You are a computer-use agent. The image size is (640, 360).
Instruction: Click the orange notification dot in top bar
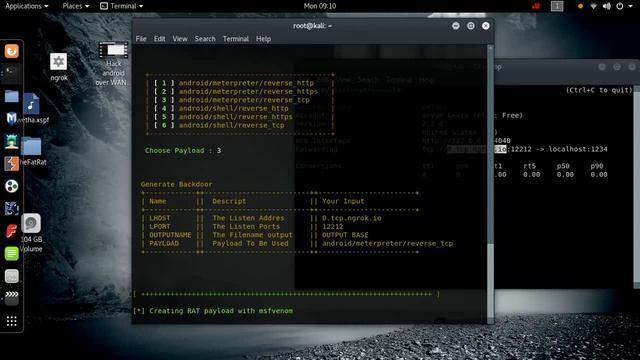coord(580,6)
